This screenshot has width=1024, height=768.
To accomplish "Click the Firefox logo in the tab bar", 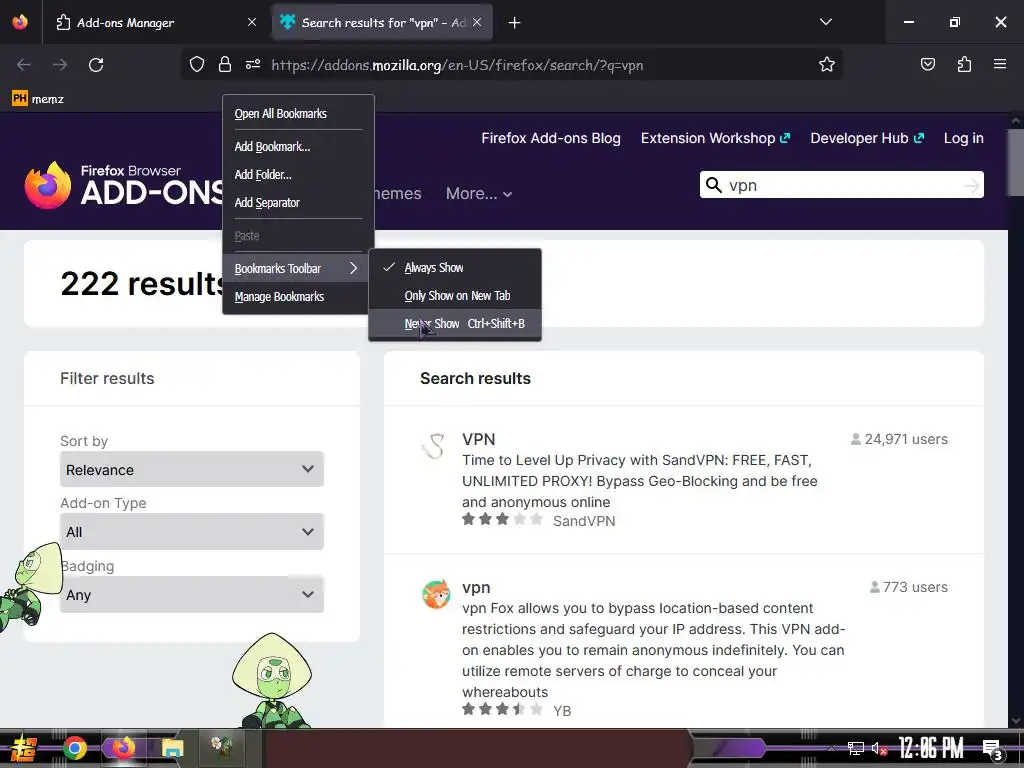I will tap(20, 22).
